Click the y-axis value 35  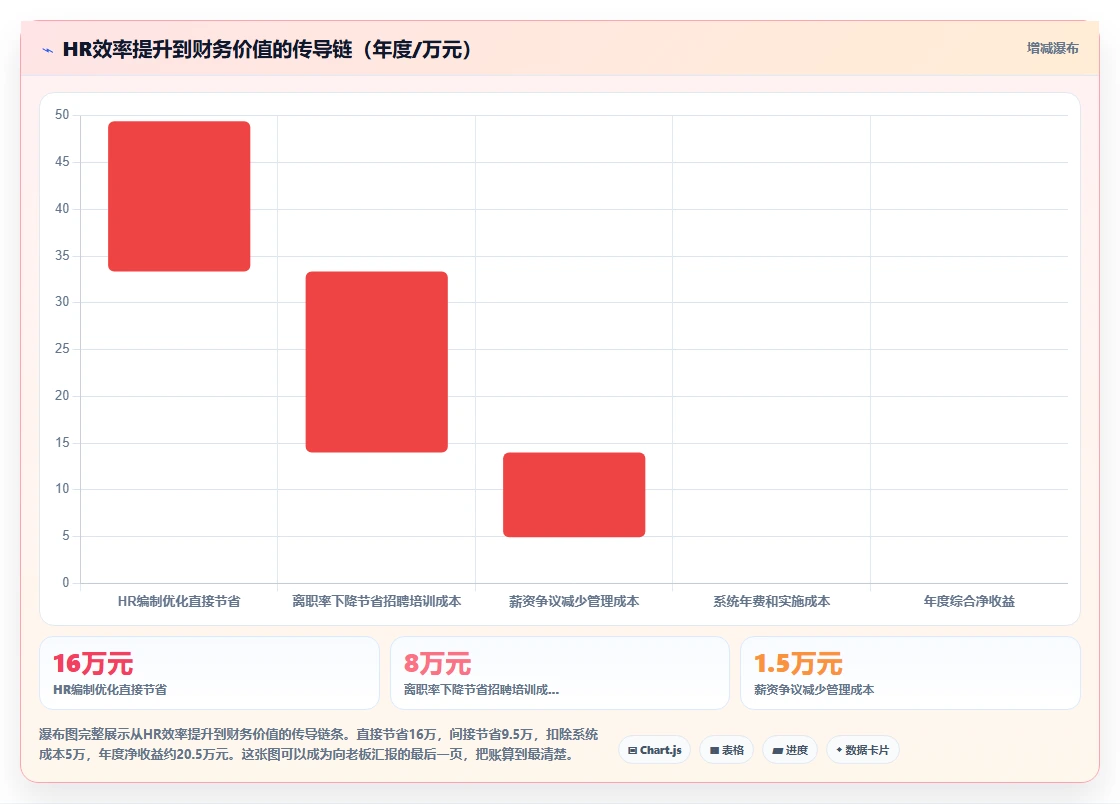[x=62, y=256]
